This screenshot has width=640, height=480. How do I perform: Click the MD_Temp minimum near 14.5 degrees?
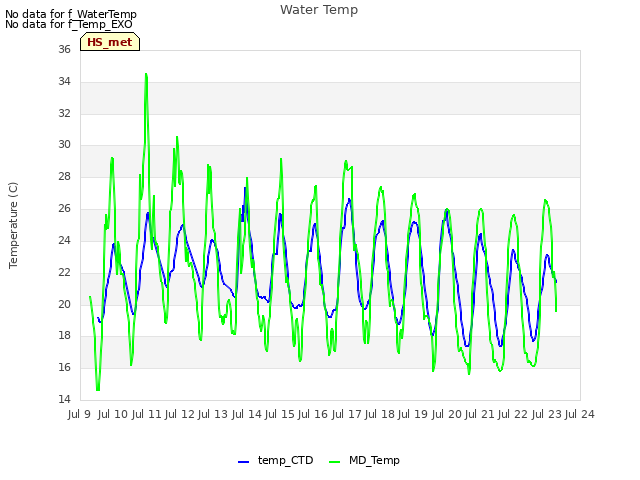click(98, 389)
